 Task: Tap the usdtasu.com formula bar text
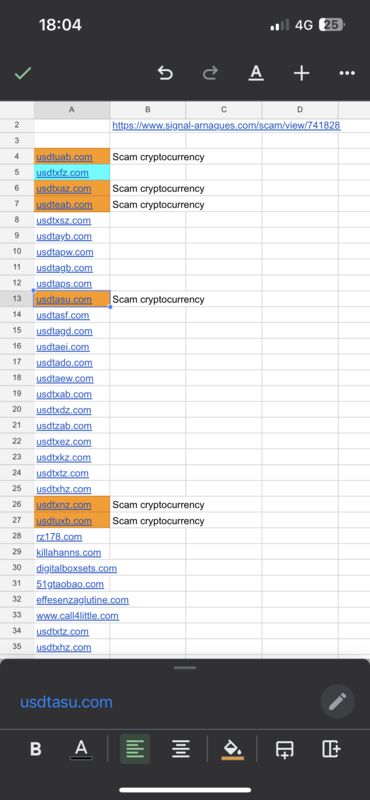pyautogui.click(x=66, y=702)
